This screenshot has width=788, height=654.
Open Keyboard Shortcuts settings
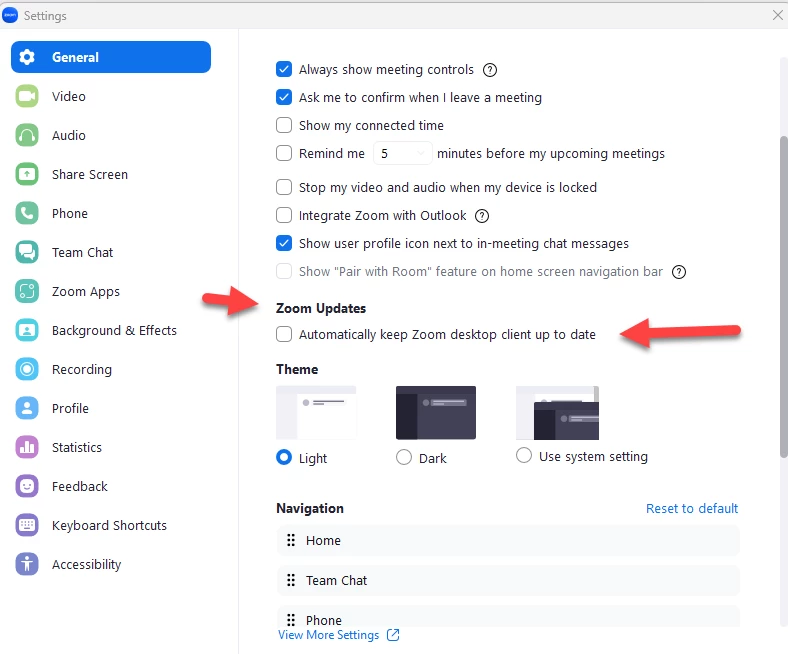[x=109, y=525]
